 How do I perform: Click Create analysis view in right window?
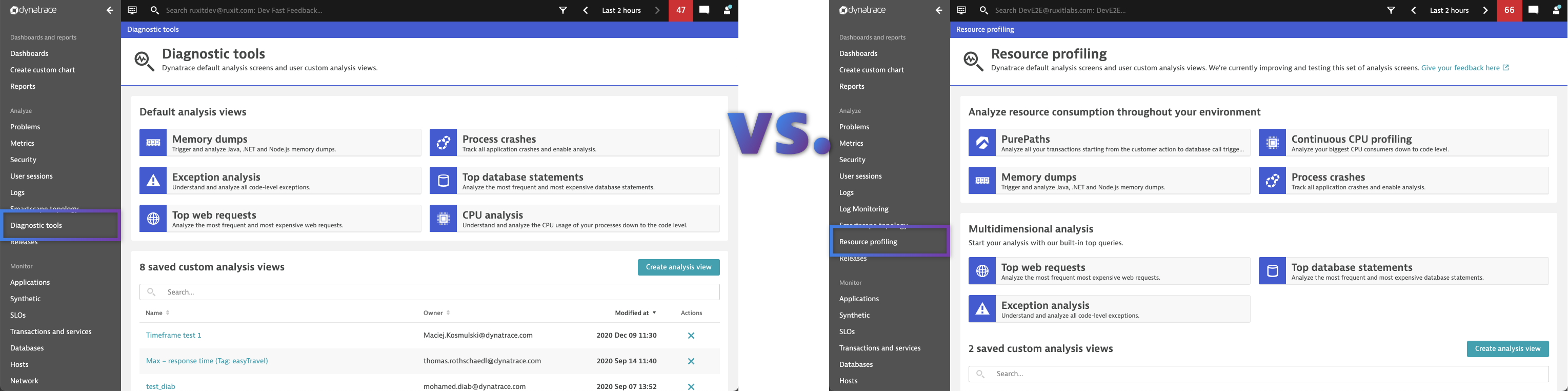[x=1507, y=349]
